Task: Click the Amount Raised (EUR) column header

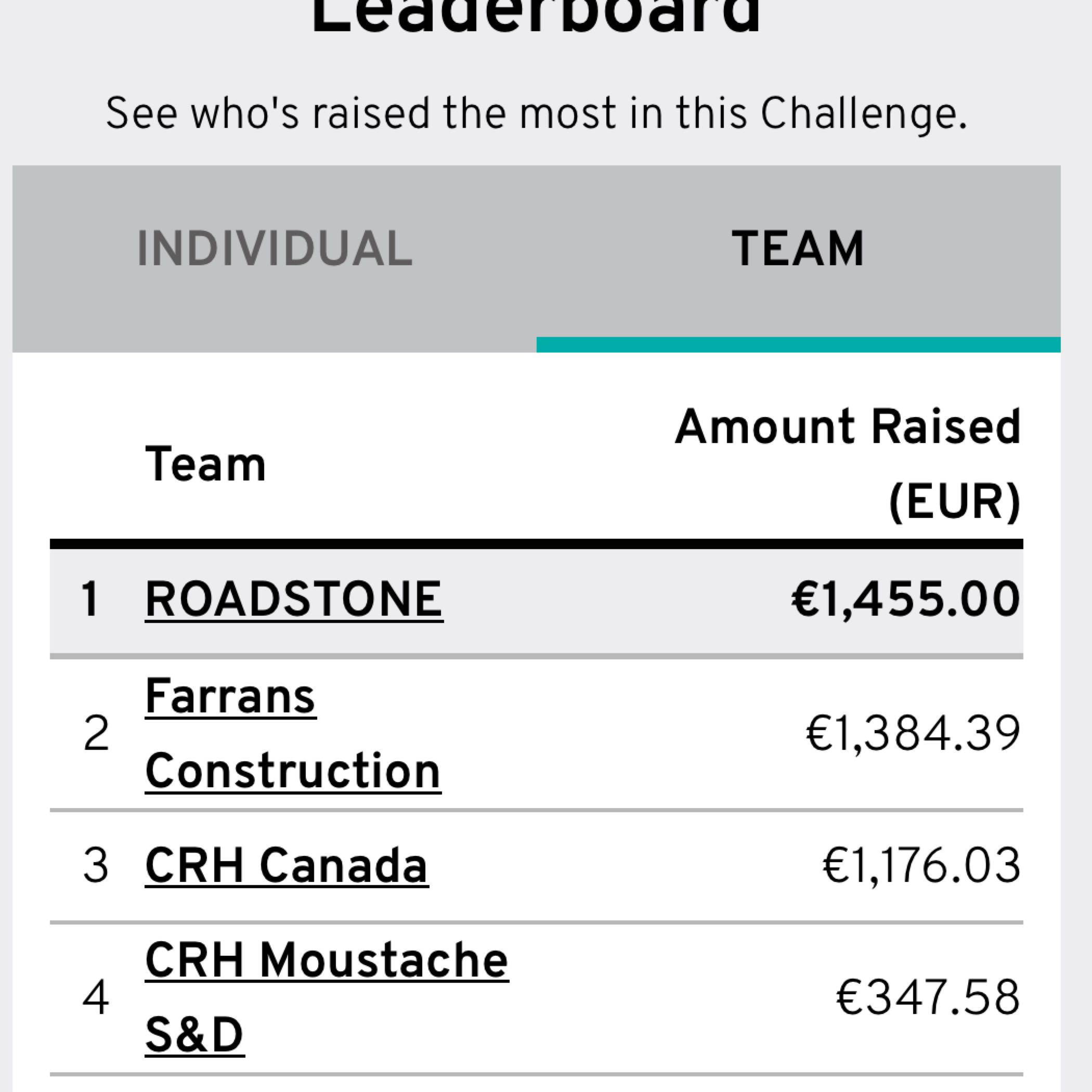Action: point(848,463)
